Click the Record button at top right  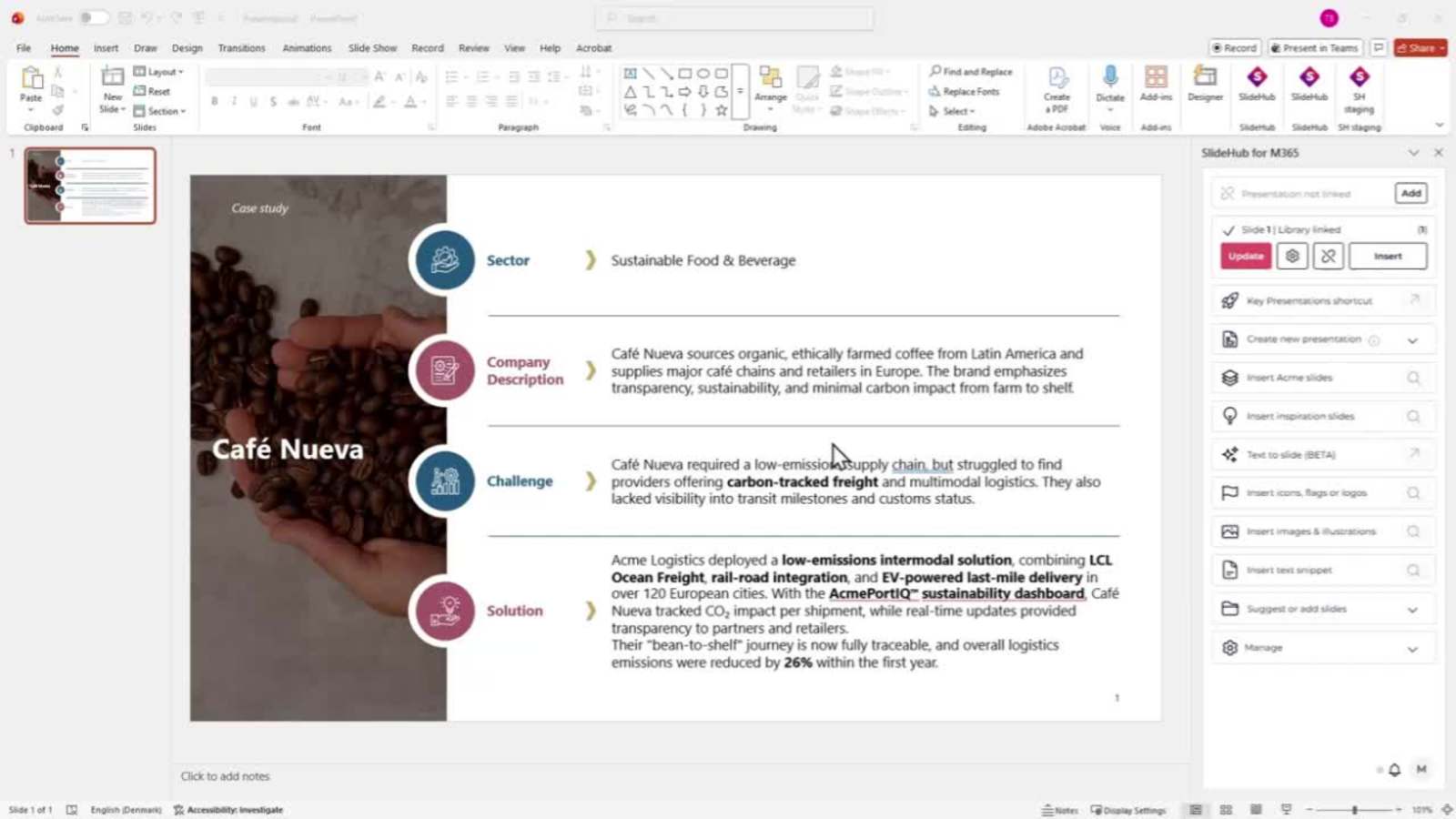(x=1235, y=48)
